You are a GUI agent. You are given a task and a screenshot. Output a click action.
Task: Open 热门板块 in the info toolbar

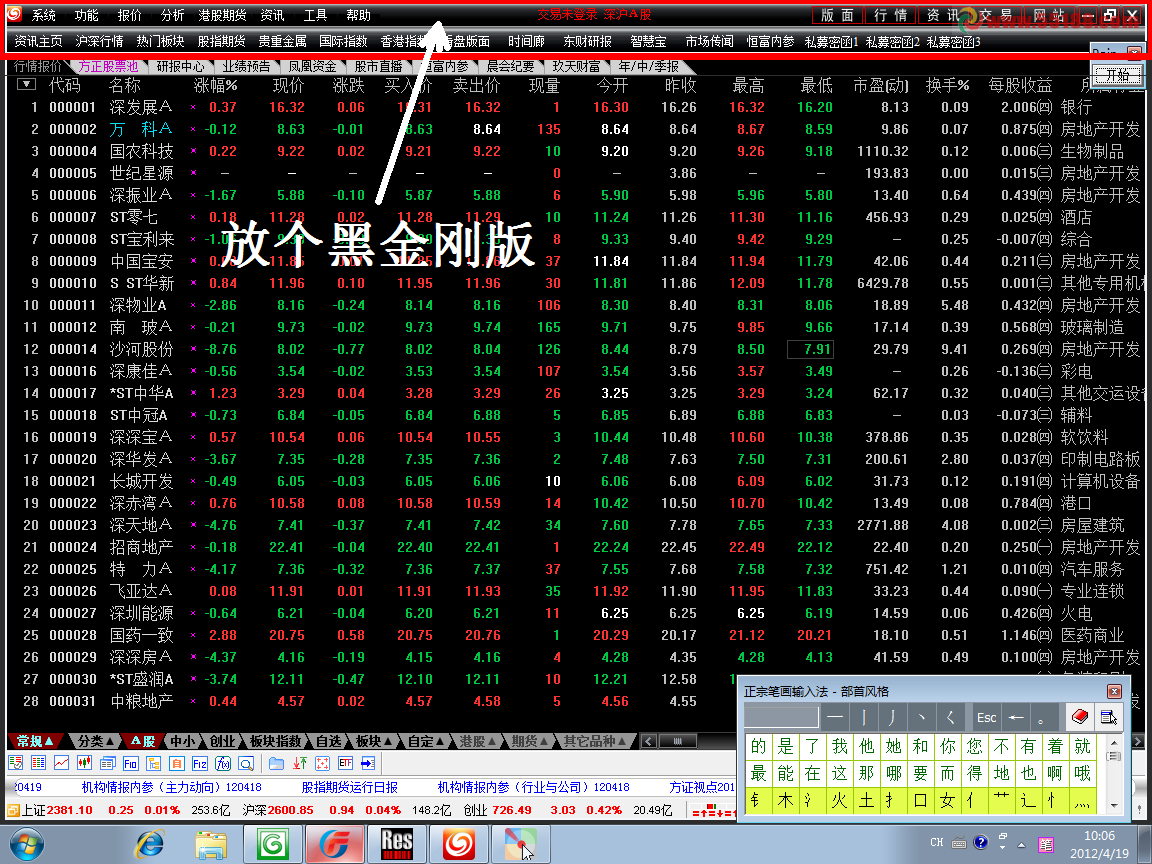point(160,41)
